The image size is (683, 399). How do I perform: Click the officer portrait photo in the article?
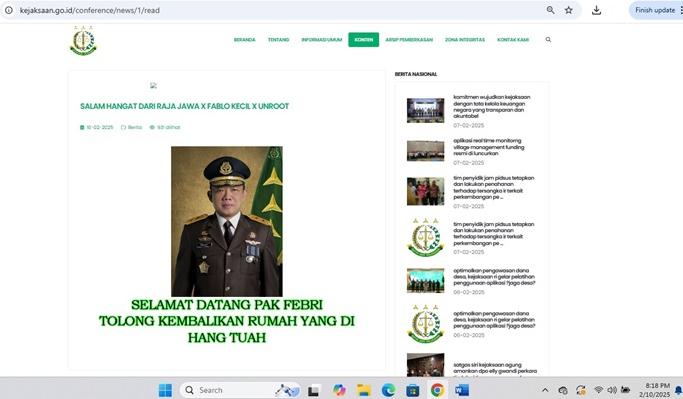tap(227, 221)
